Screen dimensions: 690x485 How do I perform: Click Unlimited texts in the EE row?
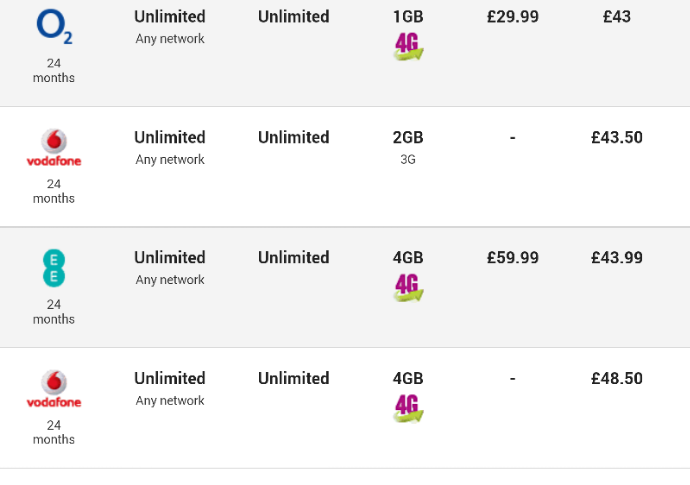[x=294, y=257]
